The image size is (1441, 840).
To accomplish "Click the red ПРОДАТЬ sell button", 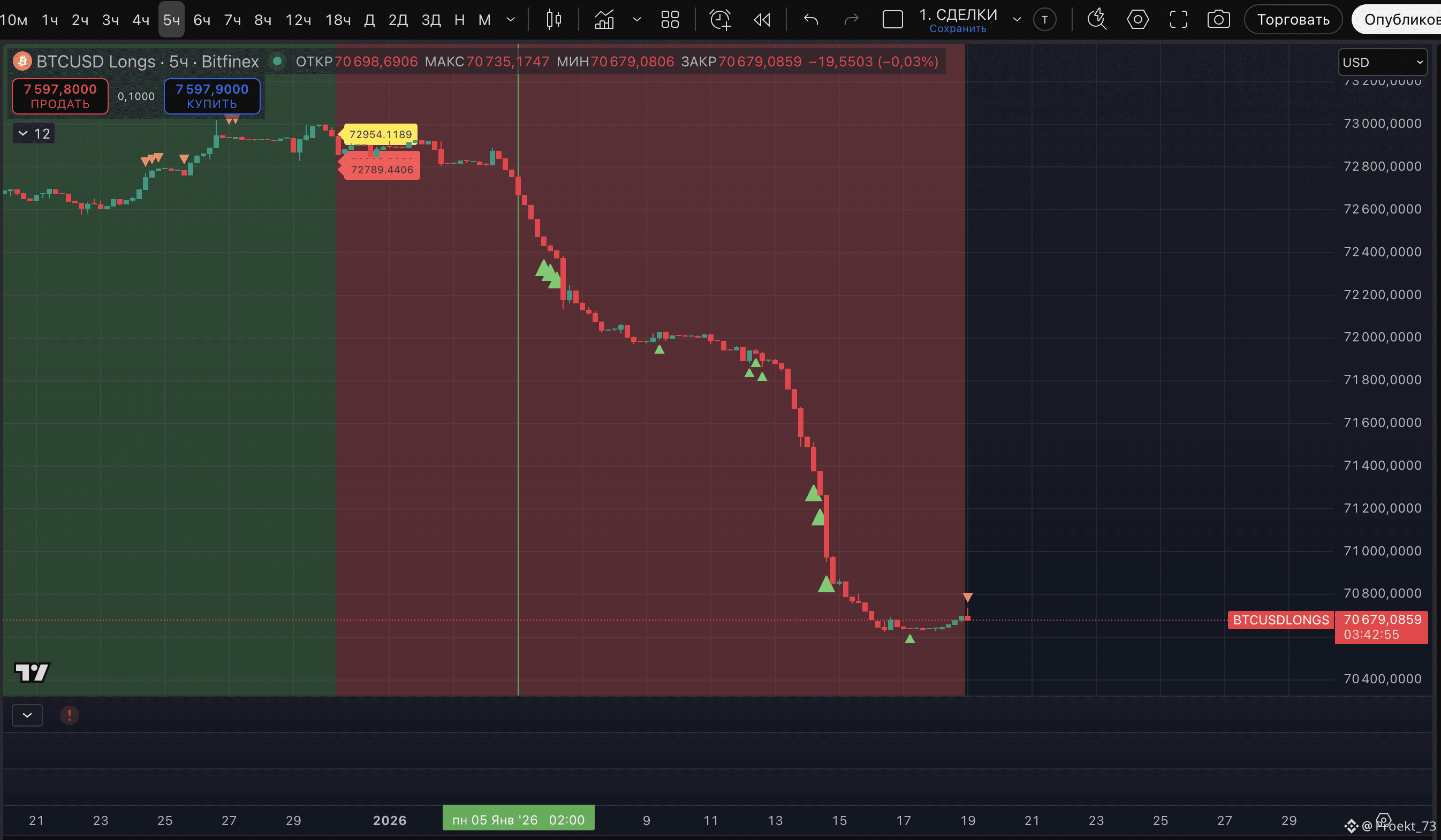I will pos(60,96).
